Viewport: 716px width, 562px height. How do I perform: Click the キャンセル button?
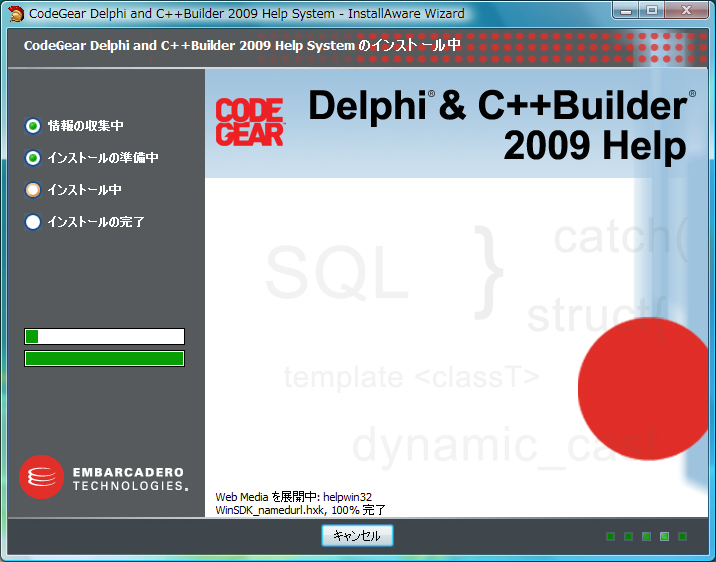[x=357, y=536]
